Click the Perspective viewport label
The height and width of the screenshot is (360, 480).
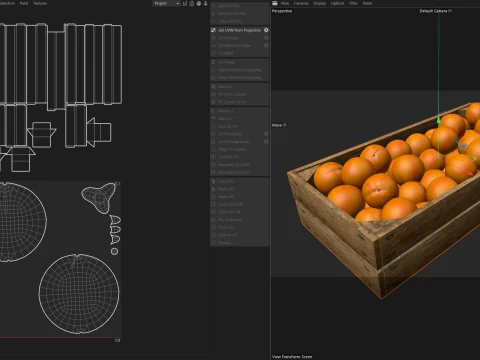pos(282,11)
